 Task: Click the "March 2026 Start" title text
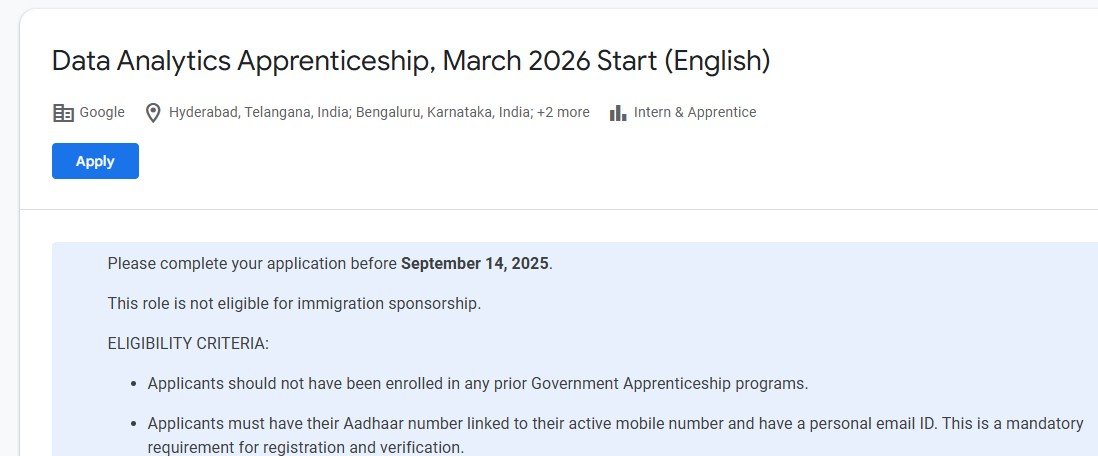click(x=550, y=61)
